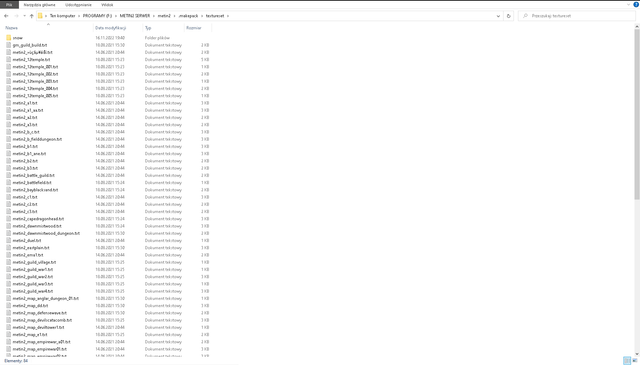
Task: Navigate to metin2 breadcrumb
Action: point(164,16)
